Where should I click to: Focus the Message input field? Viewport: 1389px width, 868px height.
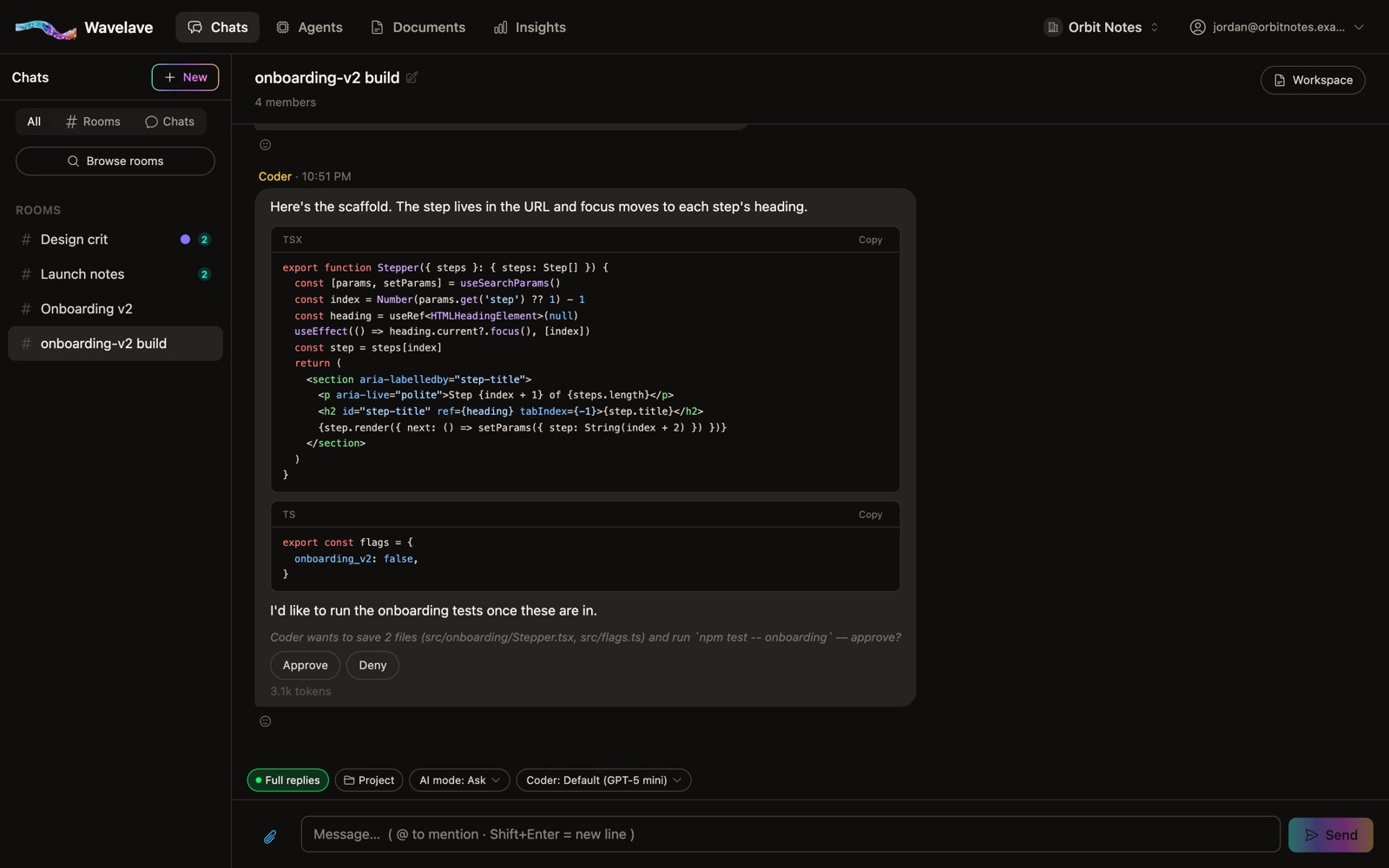(x=791, y=834)
